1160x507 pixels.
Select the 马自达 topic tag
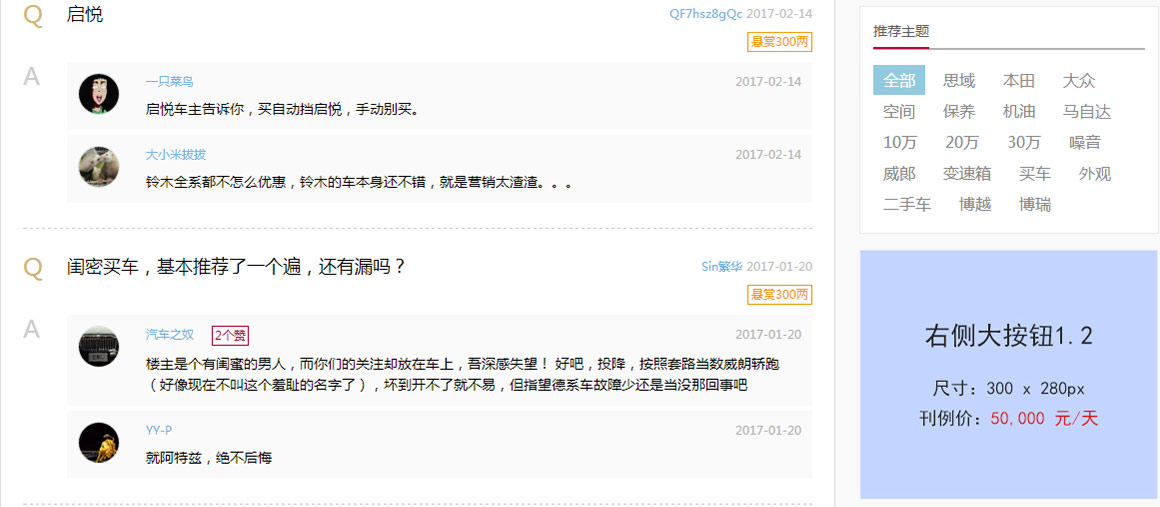tap(1087, 112)
